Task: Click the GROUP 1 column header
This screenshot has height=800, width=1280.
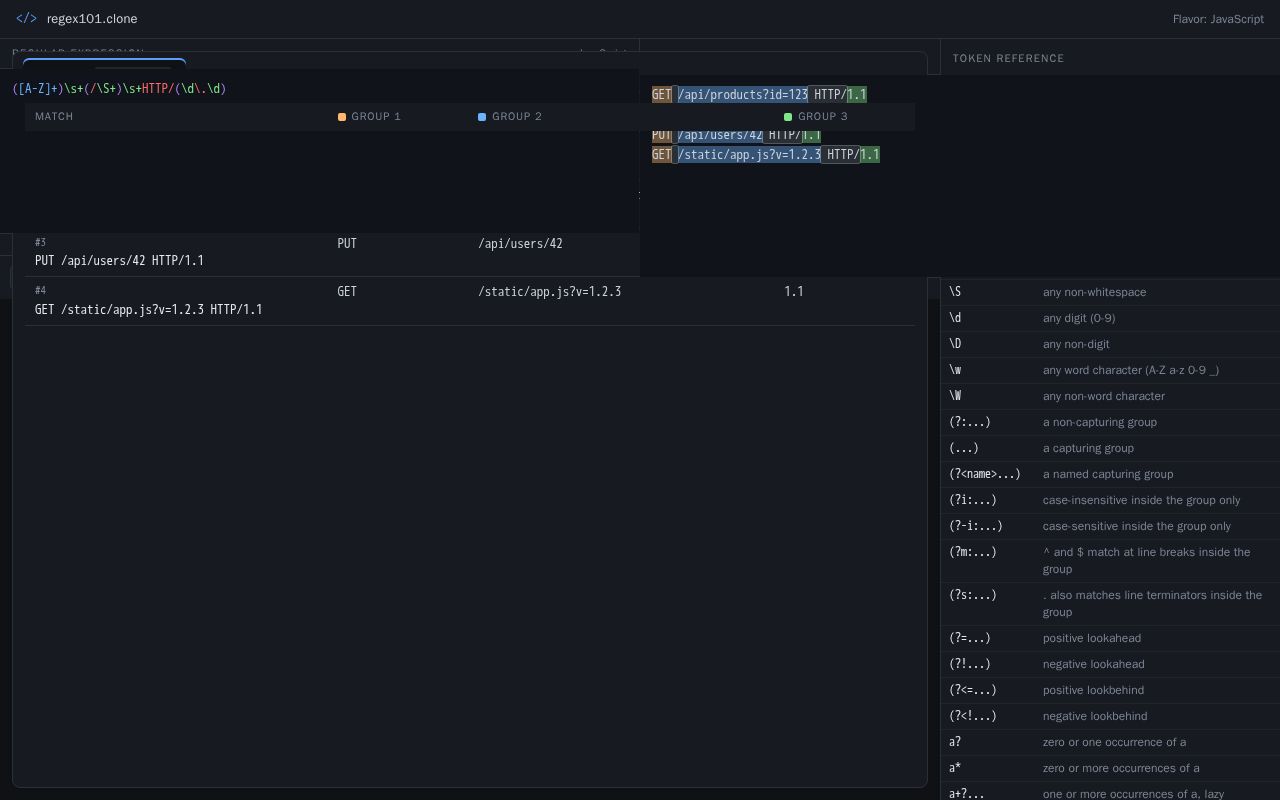Action: (x=369, y=117)
